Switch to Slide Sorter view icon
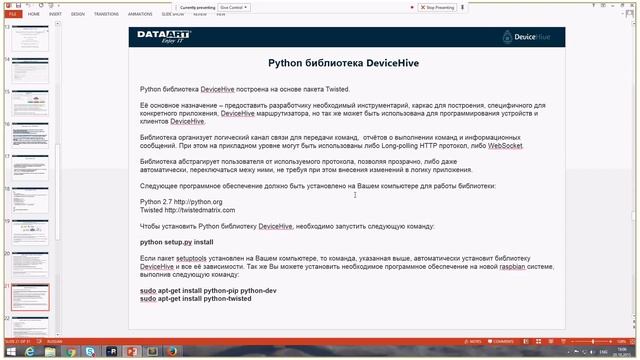 tap(538, 341)
